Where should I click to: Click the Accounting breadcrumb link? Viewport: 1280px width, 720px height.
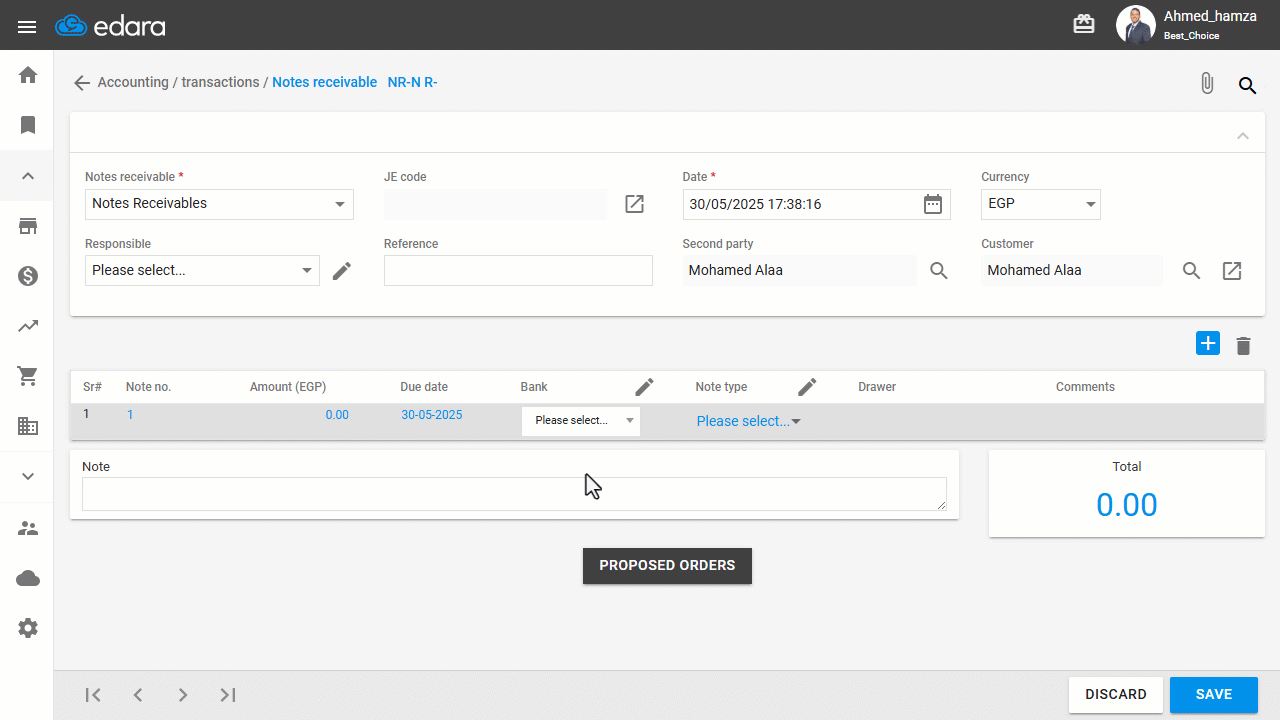tap(133, 82)
